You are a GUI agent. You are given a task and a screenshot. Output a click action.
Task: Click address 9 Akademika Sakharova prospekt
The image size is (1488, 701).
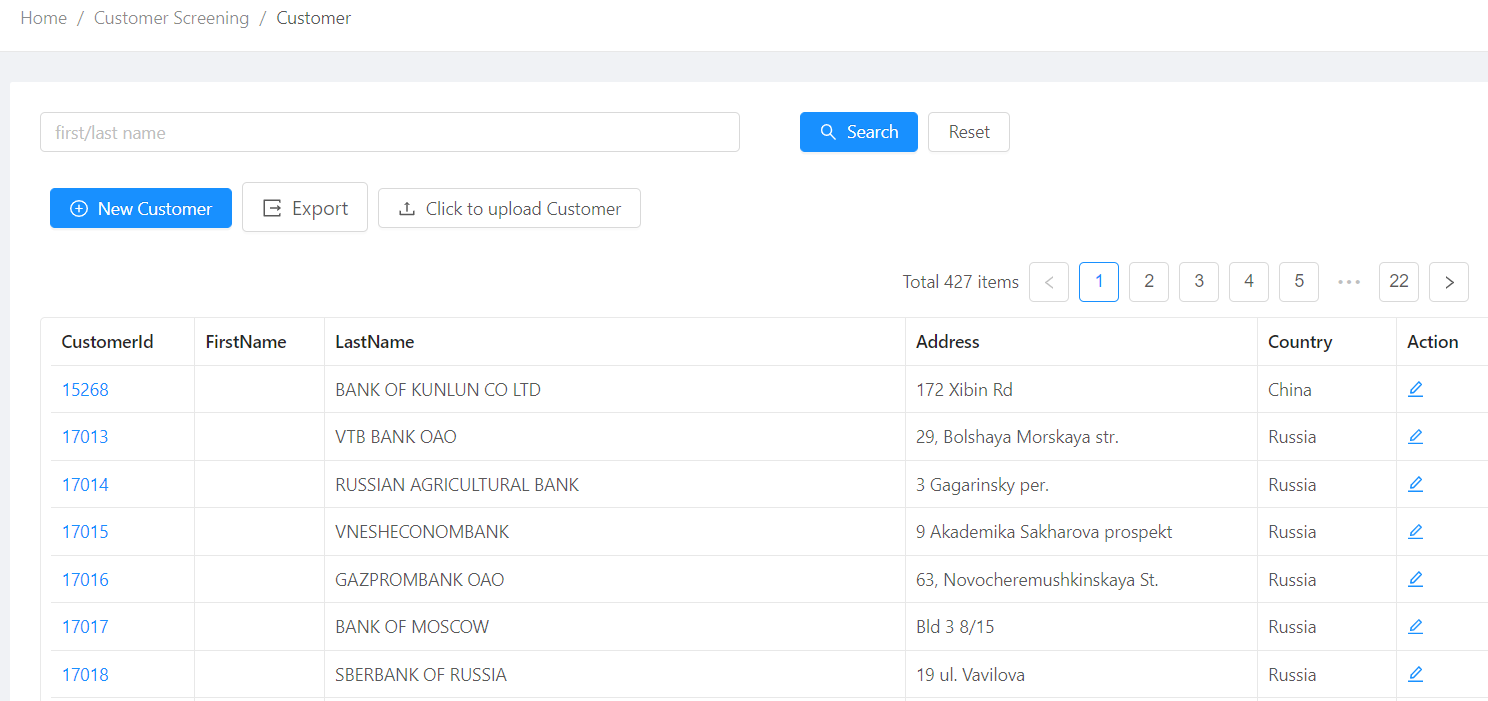pos(1044,532)
